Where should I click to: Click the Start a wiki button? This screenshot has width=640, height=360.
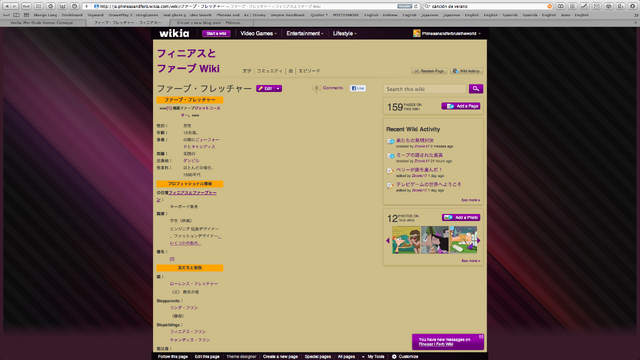[x=216, y=33]
